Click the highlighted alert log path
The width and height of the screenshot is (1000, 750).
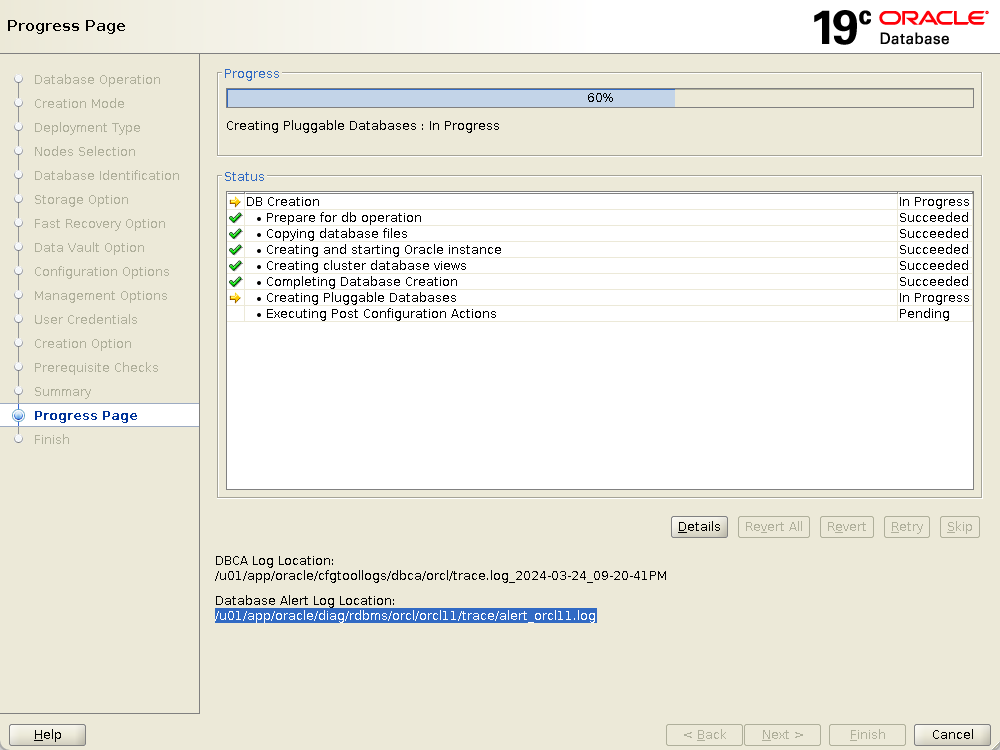coord(405,616)
